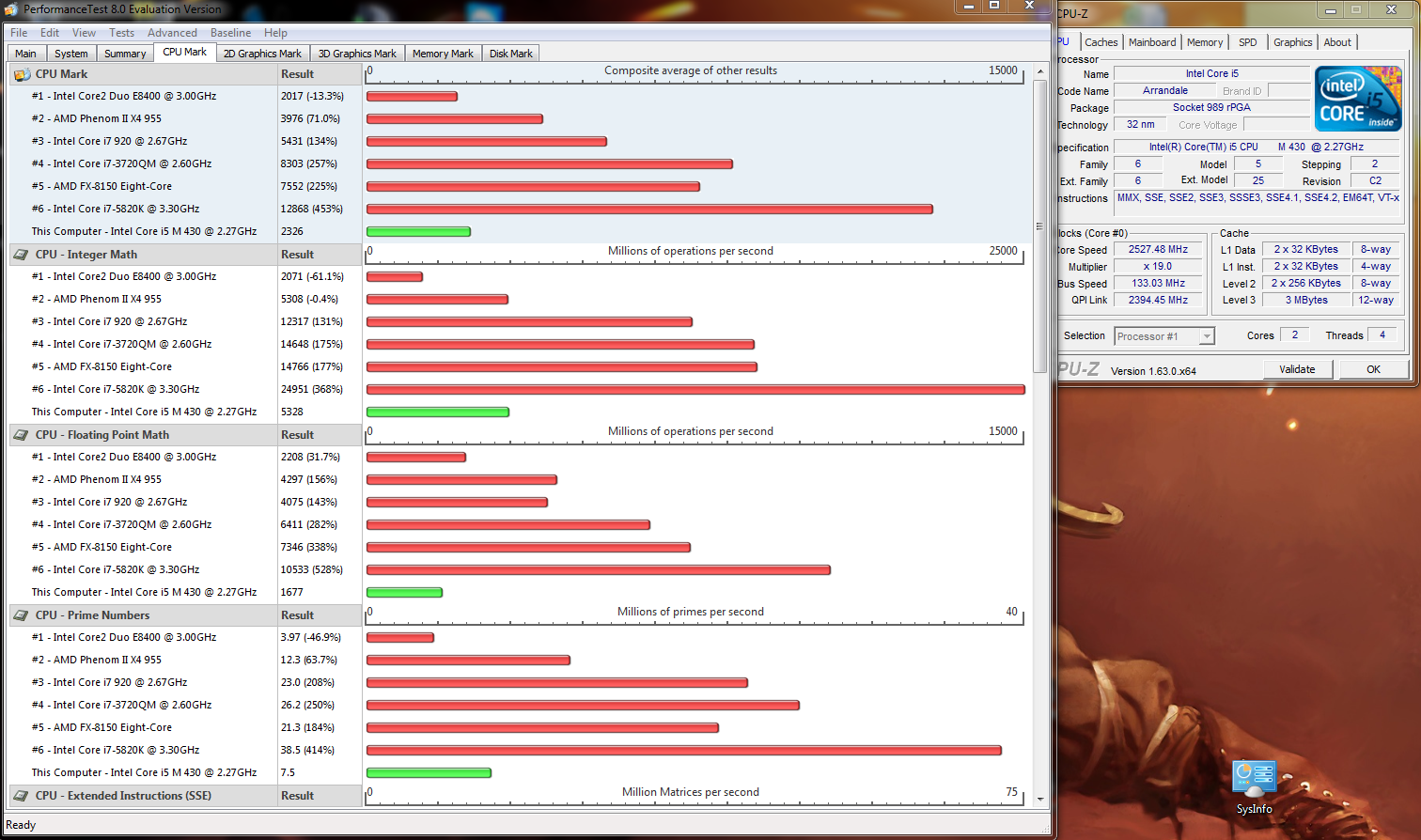1421x840 pixels.
Task: Click the CPU-Z Technology value 32 nm
Action: click(1140, 125)
